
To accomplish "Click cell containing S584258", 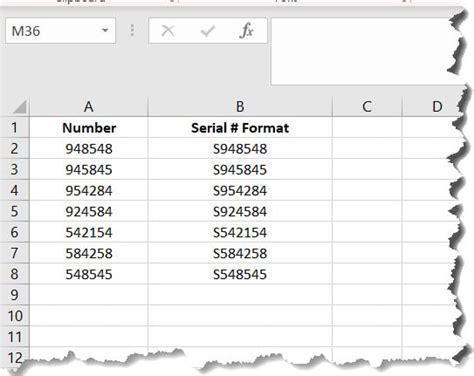I will tap(240, 253).
